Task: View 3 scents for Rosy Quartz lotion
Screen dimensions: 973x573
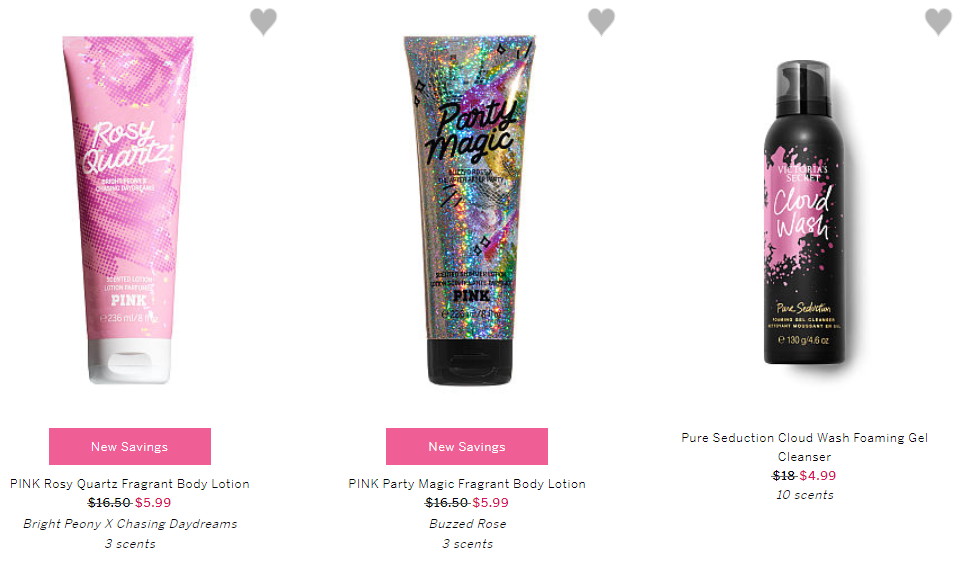Action: [130, 543]
